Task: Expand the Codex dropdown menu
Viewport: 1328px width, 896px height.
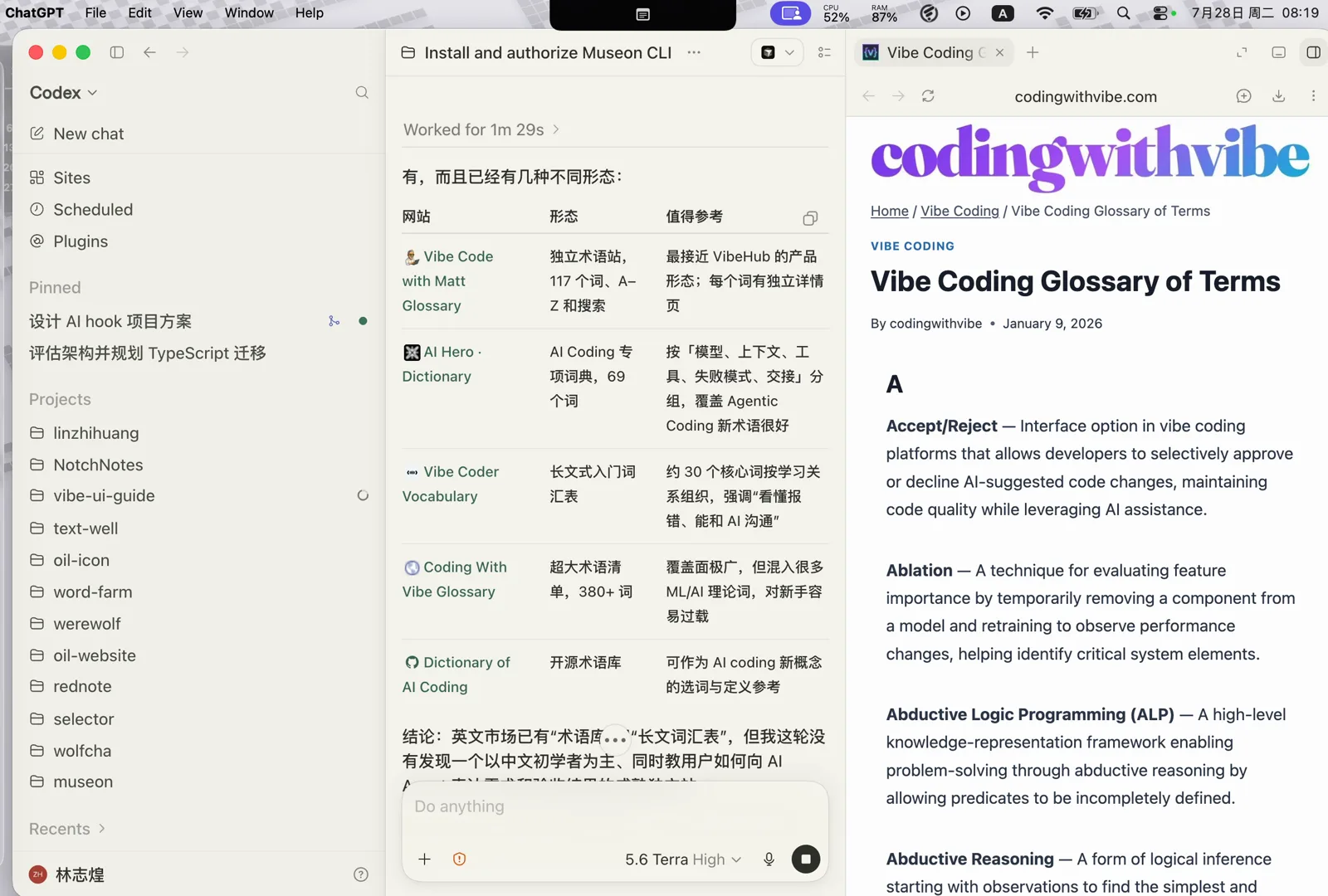Action: pyautogui.click(x=64, y=92)
